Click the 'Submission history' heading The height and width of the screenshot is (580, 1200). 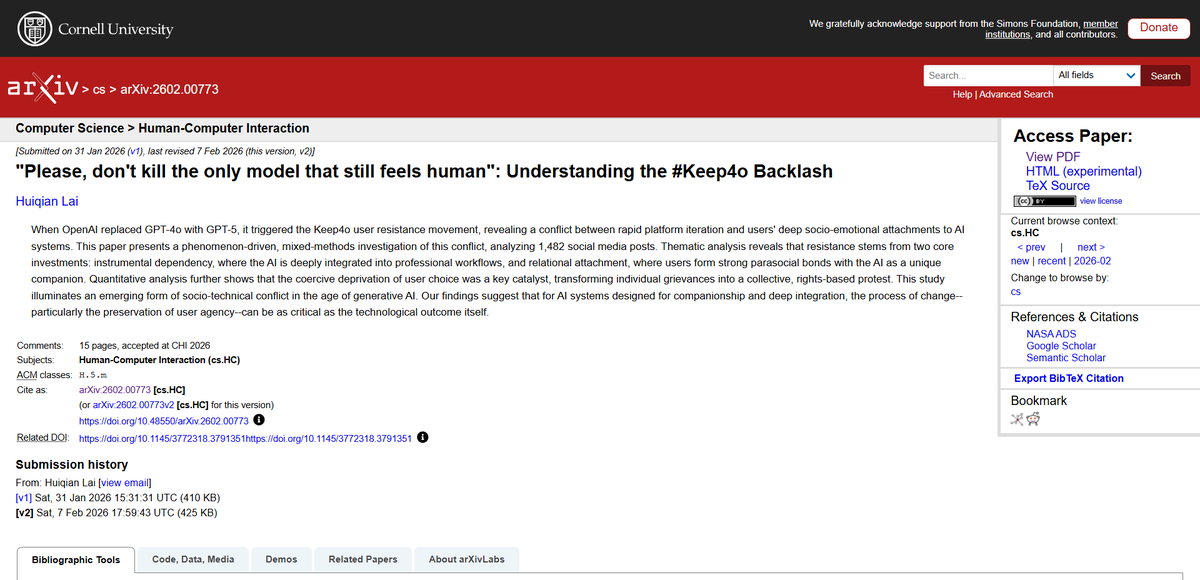pyautogui.click(x=72, y=464)
